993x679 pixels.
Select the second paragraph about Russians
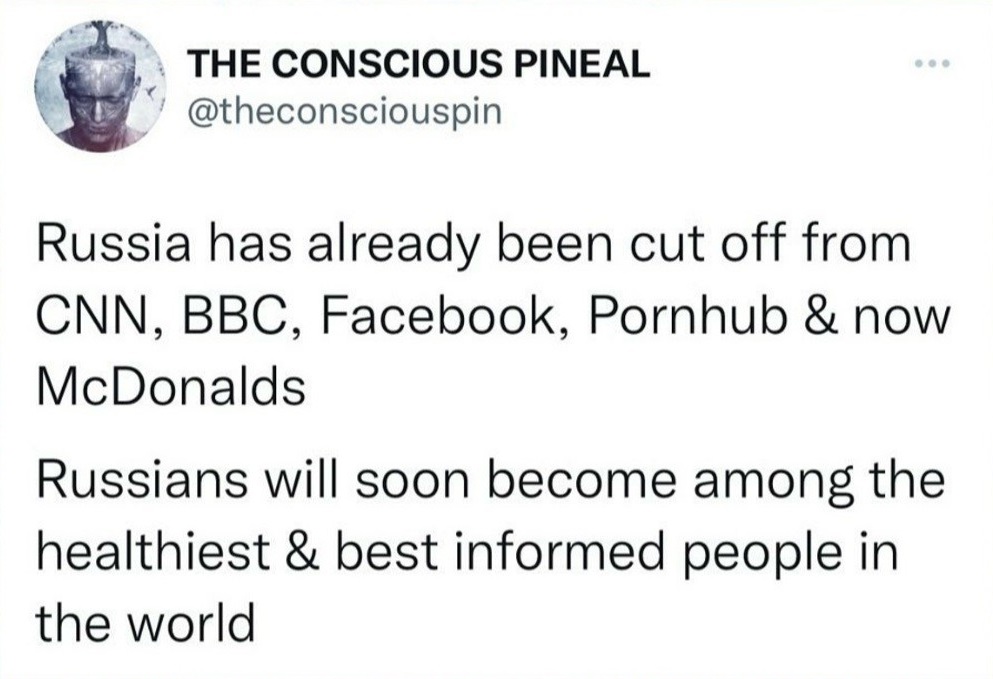tap(490, 552)
